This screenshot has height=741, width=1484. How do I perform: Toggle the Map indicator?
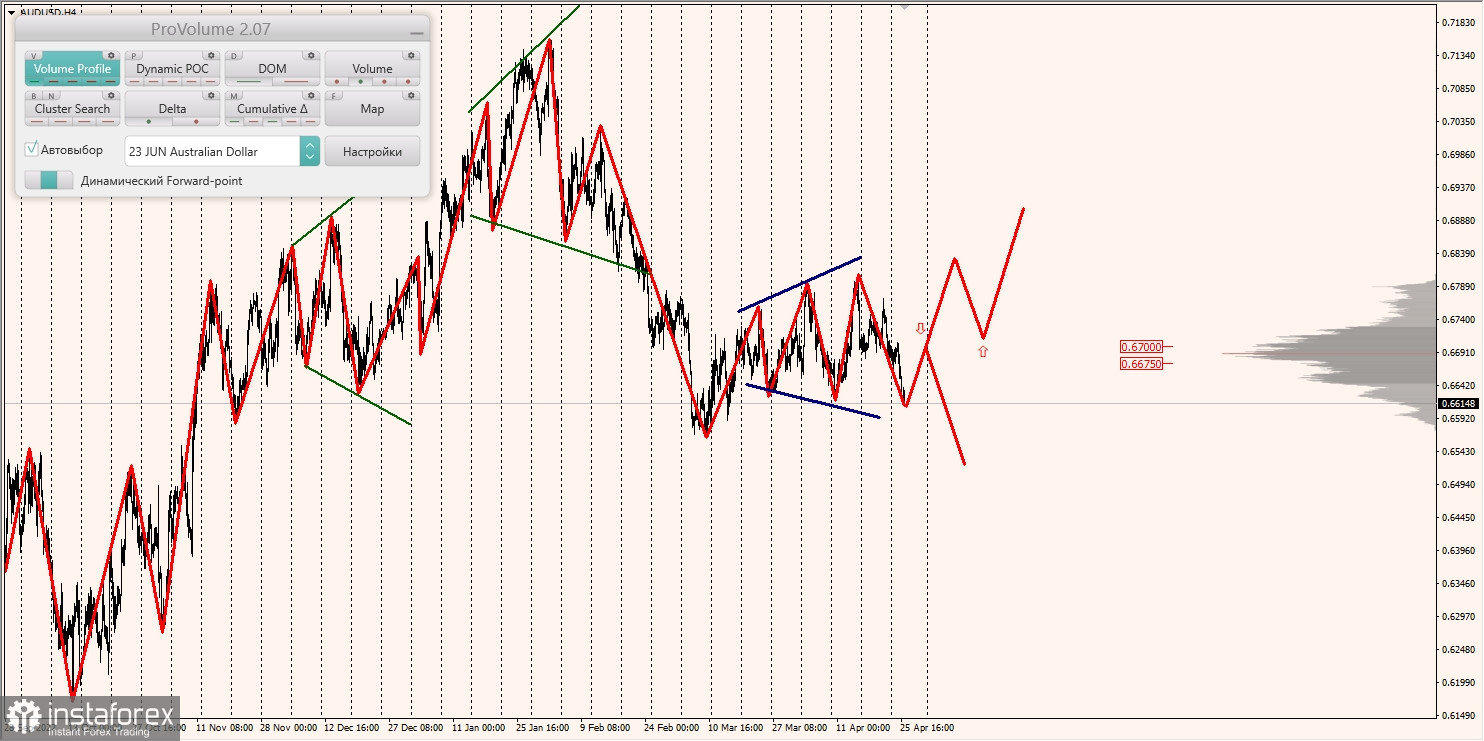pyautogui.click(x=372, y=108)
